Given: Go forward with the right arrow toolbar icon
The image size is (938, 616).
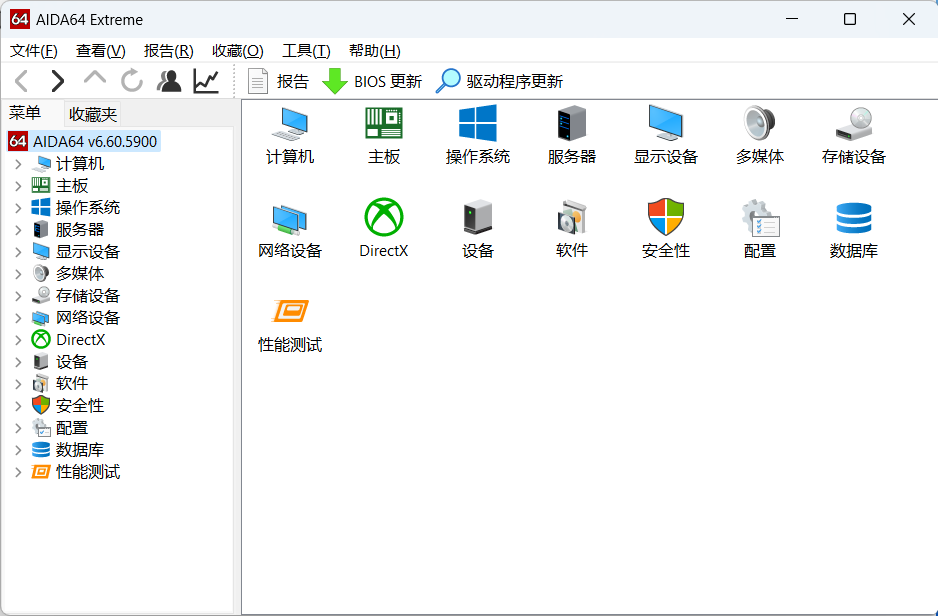Looking at the screenshot, I should 57,81.
